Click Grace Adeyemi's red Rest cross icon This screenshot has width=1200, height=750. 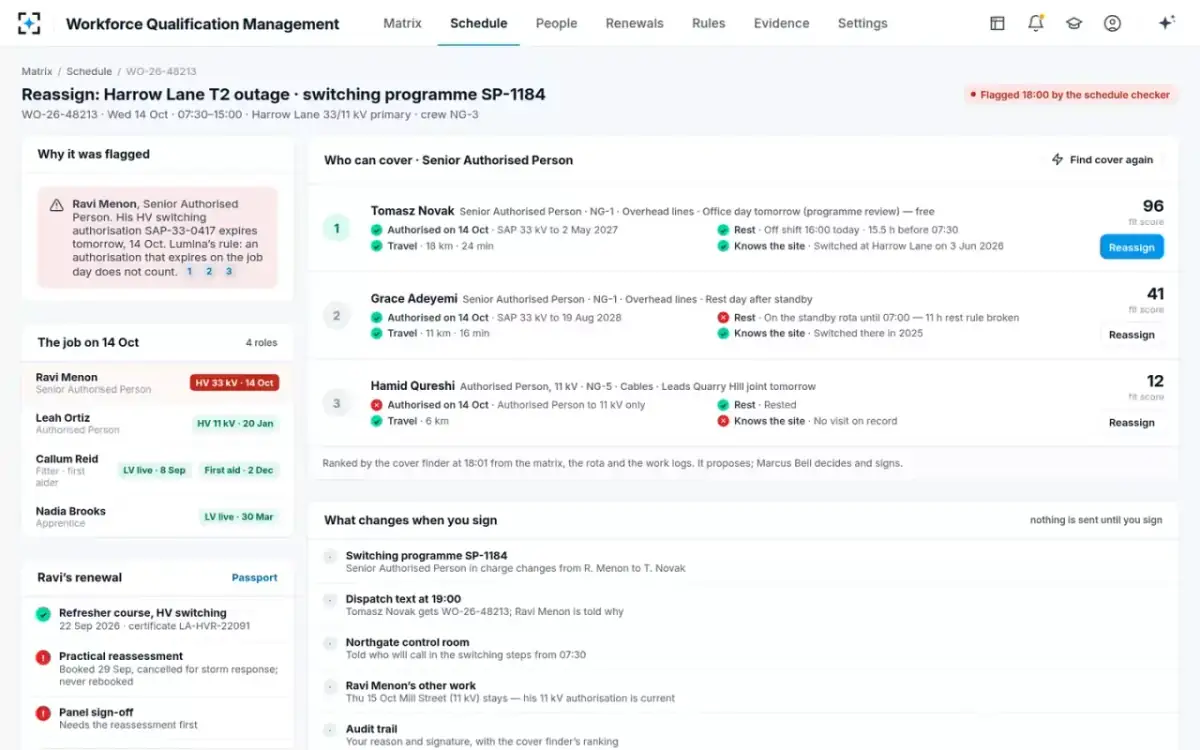pyautogui.click(x=723, y=318)
